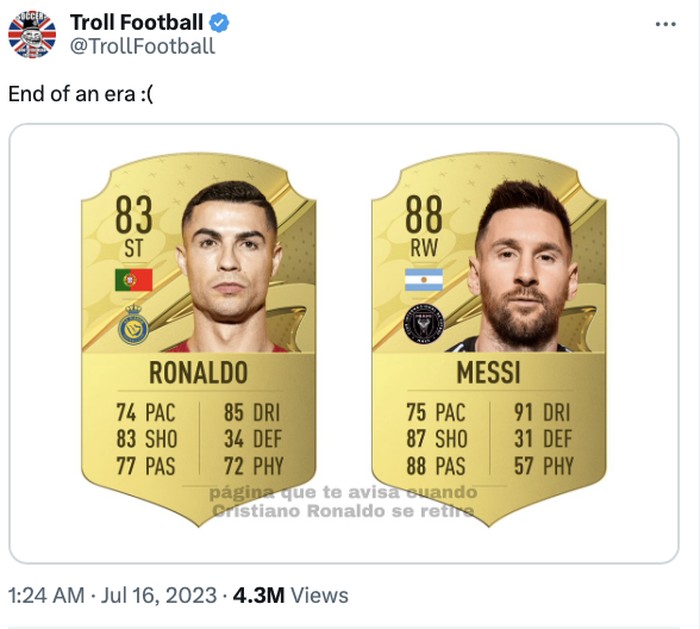Open the @TrollFootball handle link
Image resolution: width=700 pixels, height=629 pixels.
coord(141,46)
